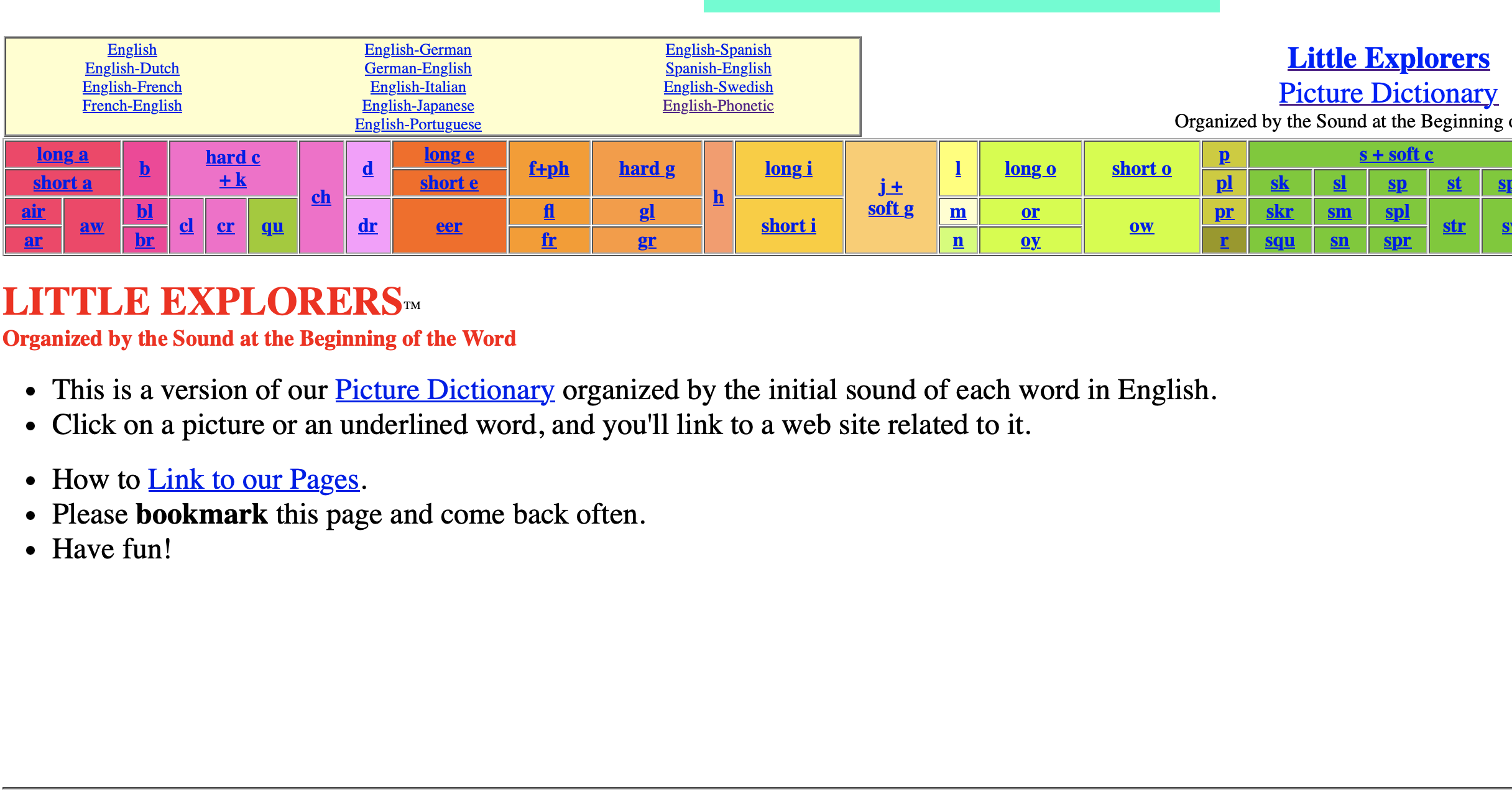
Task: Click the 'short i' sound cell
Action: tap(788, 226)
